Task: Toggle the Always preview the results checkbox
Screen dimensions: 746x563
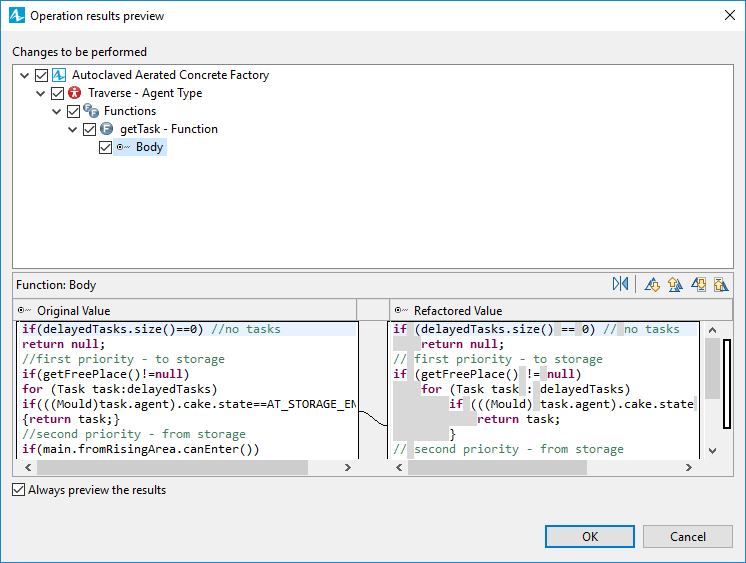Action: point(19,489)
